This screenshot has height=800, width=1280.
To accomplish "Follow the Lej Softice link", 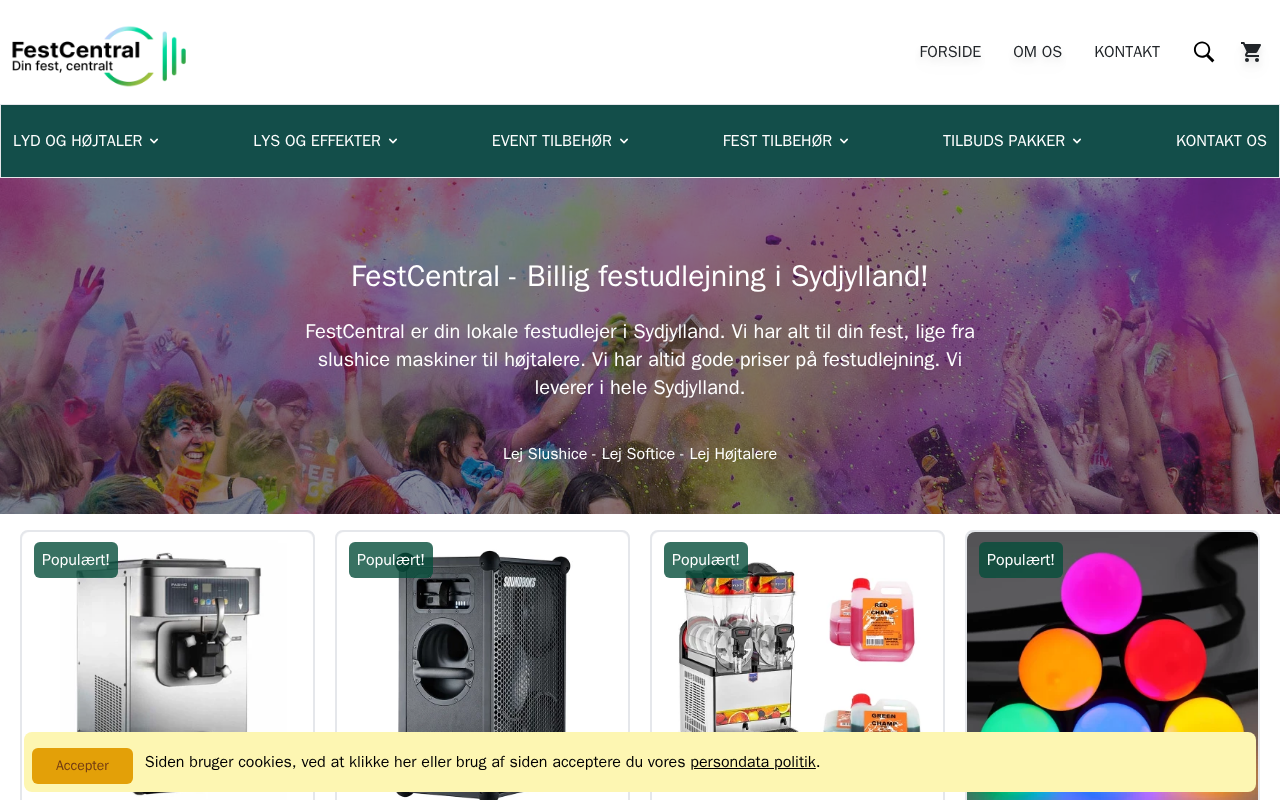I will 638,454.
